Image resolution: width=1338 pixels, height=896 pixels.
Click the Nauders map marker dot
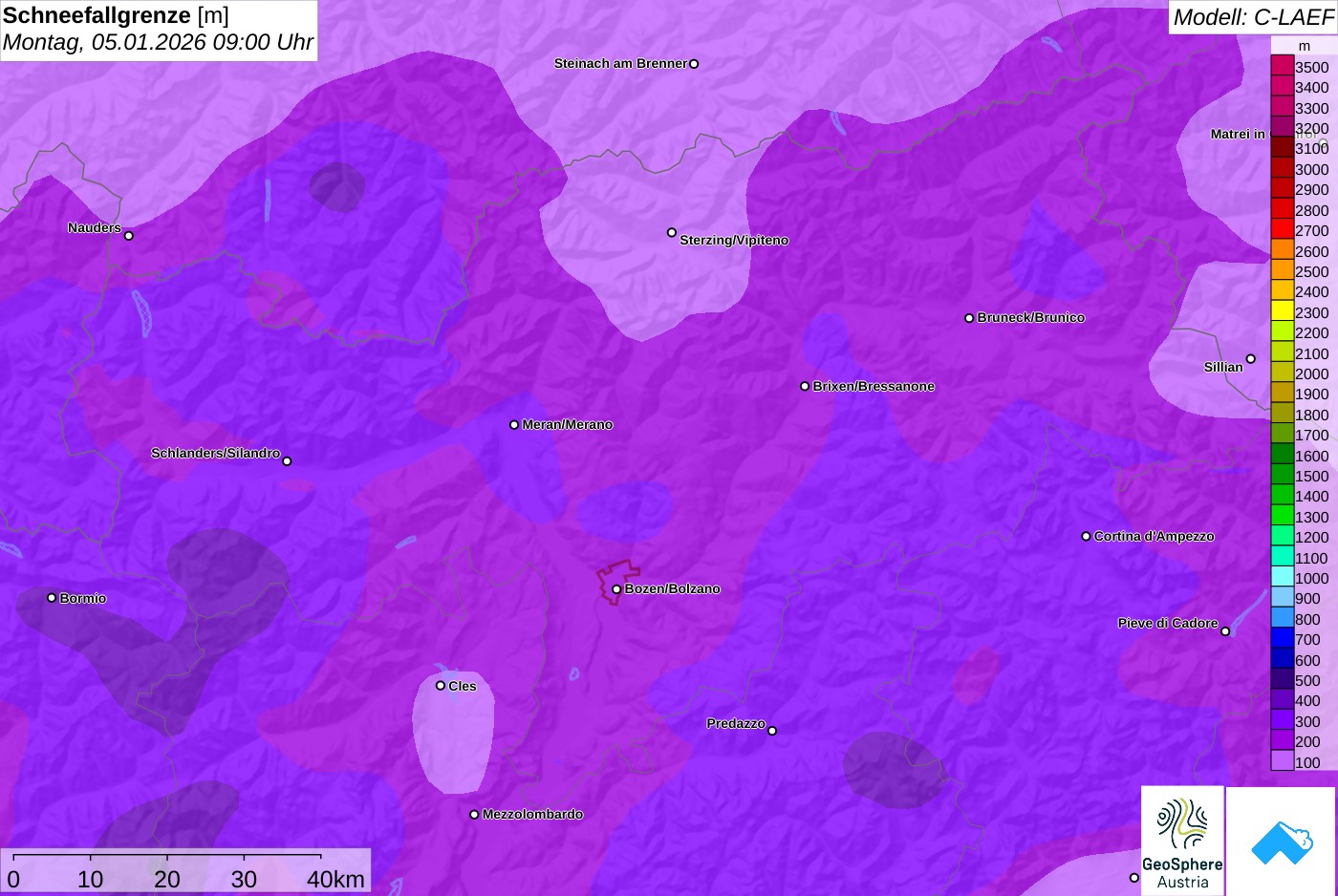point(129,235)
